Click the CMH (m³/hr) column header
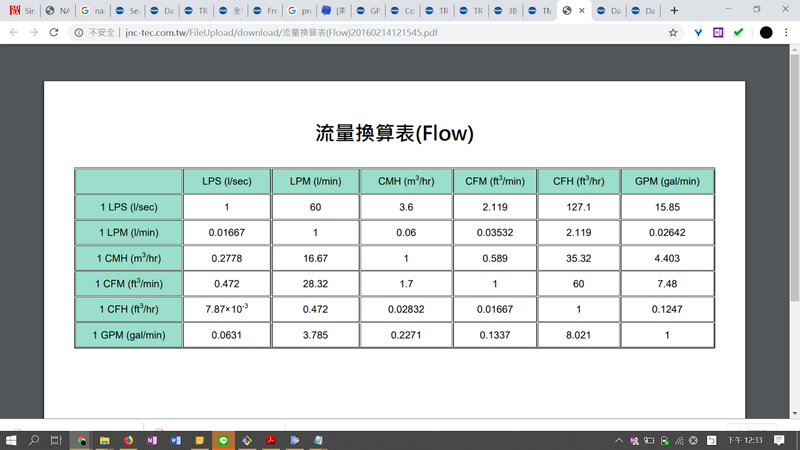The image size is (800, 450). pos(406,181)
